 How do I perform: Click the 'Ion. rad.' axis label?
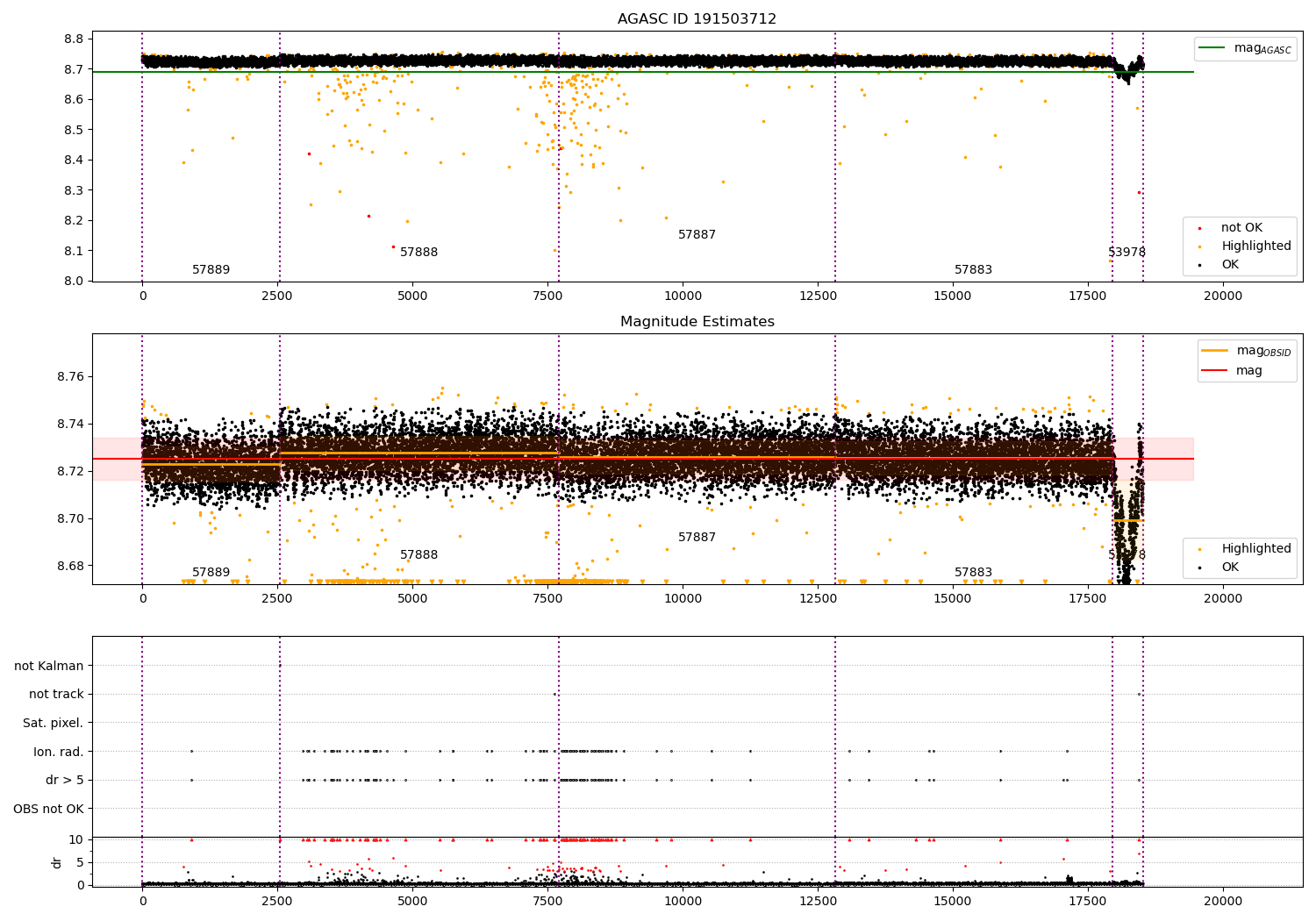59,752
